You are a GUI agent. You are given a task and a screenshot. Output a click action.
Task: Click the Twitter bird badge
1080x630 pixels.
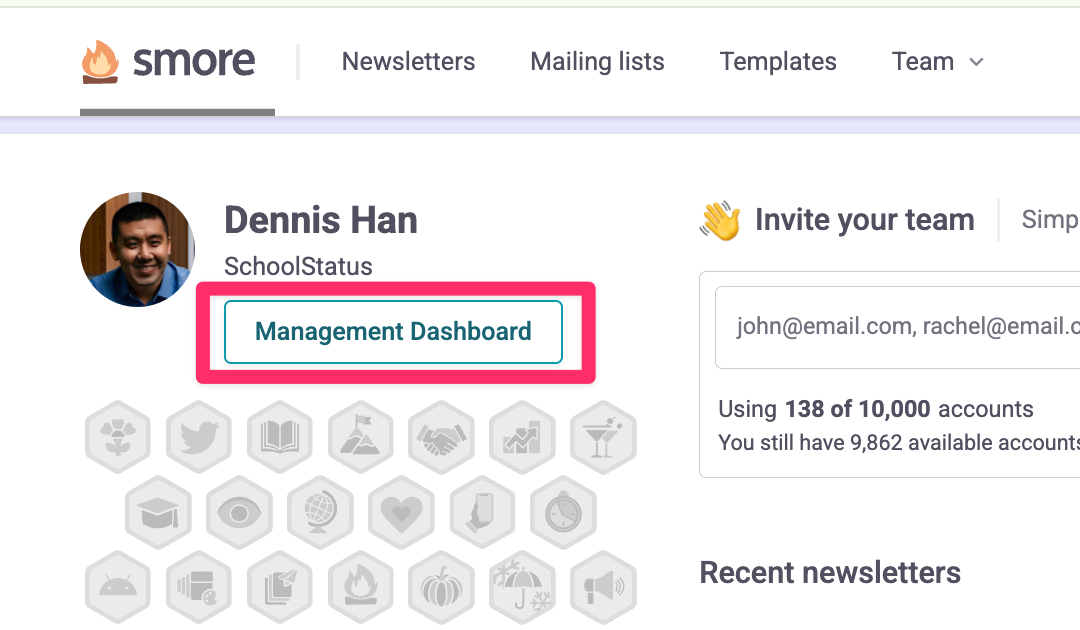click(x=199, y=437)
